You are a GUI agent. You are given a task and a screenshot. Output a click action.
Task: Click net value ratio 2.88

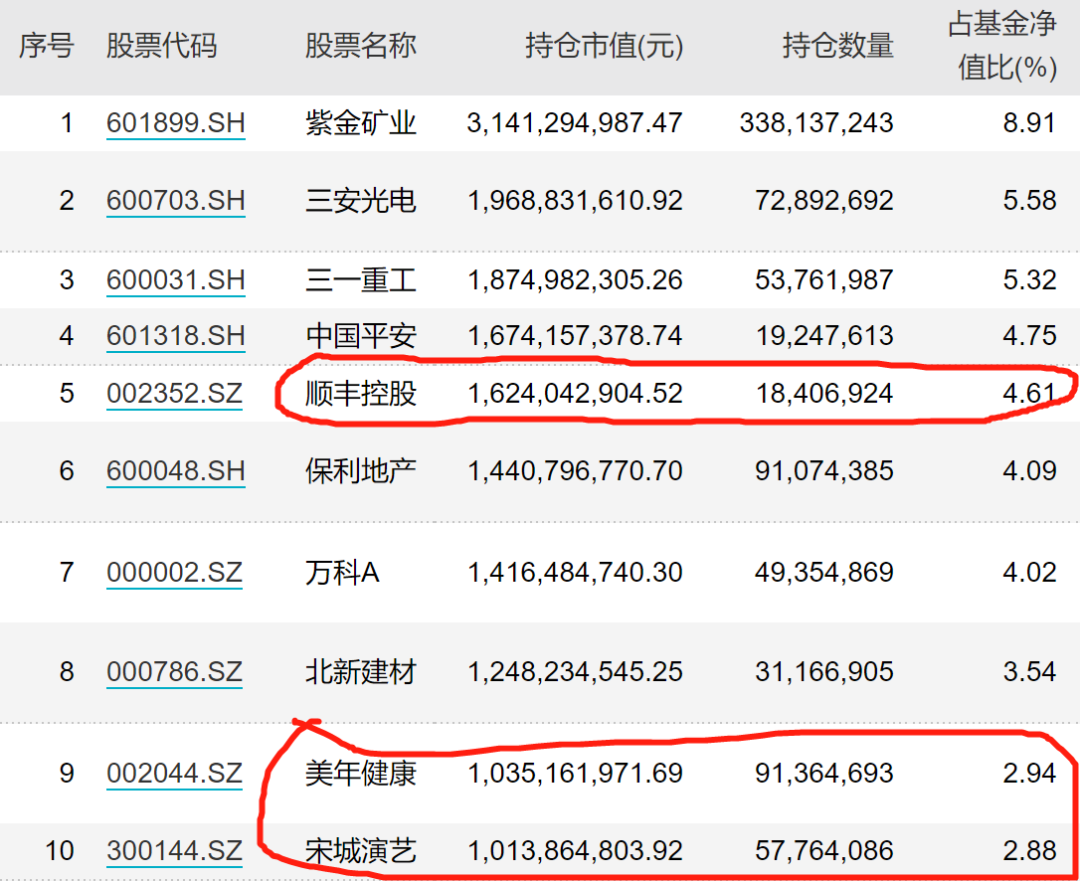tap(1030, 851)
